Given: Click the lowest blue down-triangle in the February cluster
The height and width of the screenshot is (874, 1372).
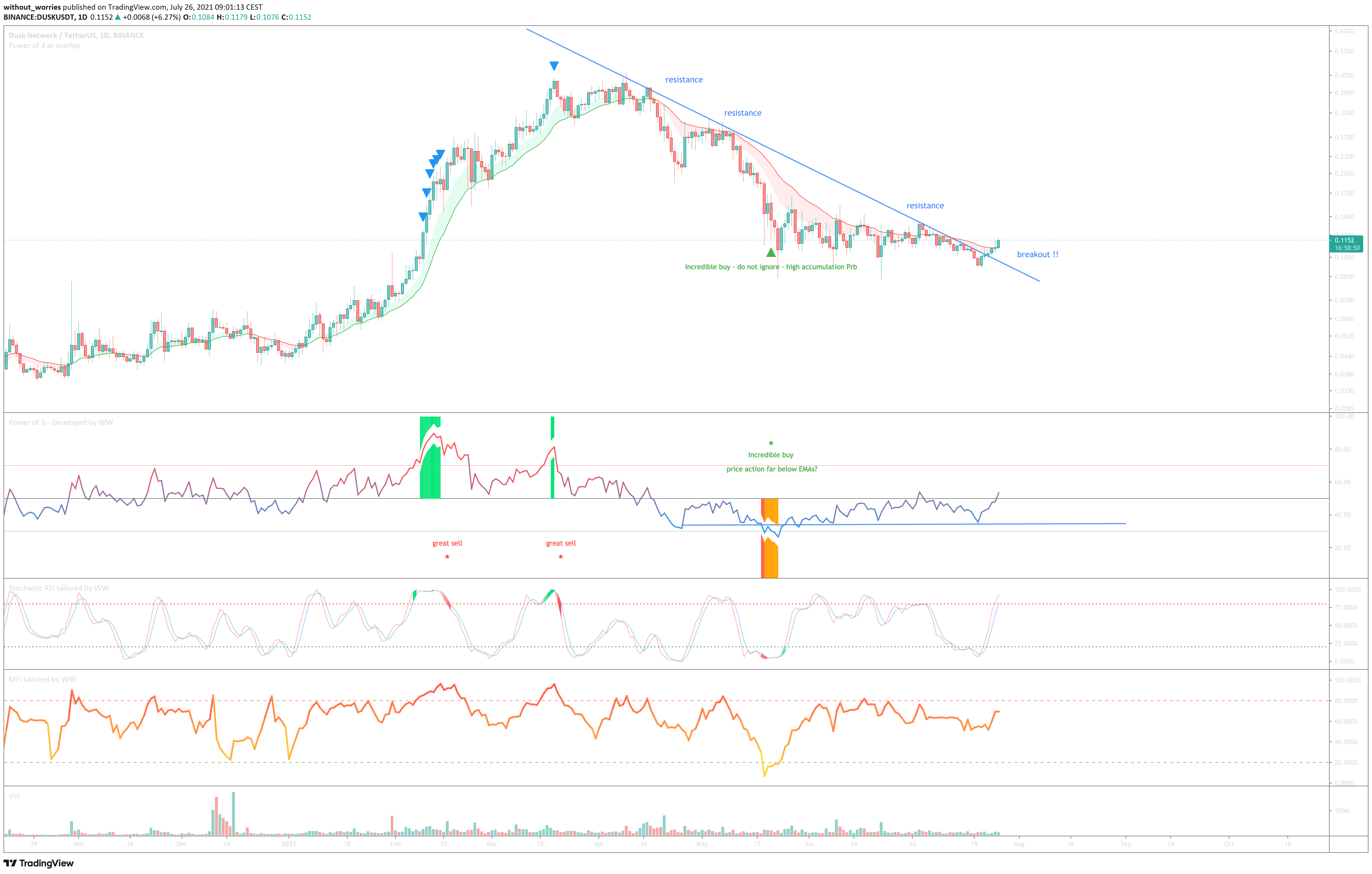Looking at the screenshot, I should pyautogui.click(x=423, y=217).
